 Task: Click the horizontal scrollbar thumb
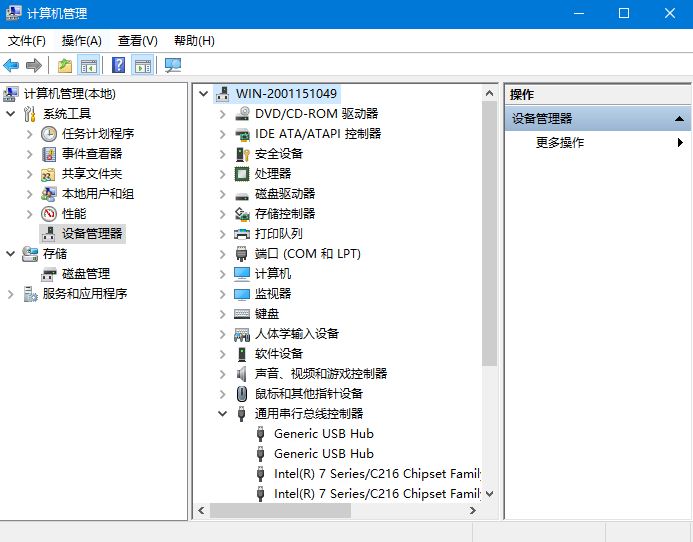(280, 511)
